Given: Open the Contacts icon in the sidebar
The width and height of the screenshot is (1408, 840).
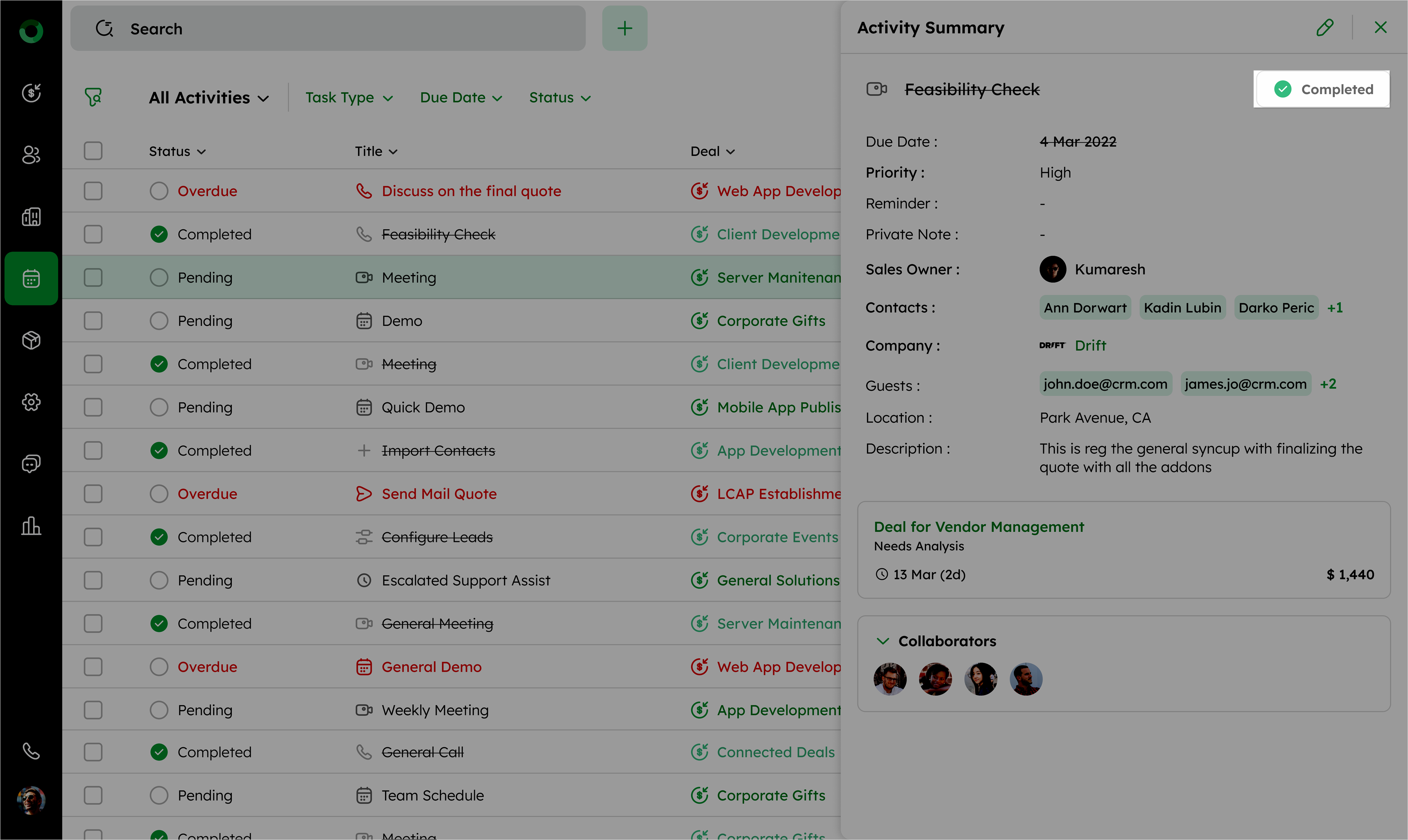Looking at the screenshot, I should pos(31,155).
